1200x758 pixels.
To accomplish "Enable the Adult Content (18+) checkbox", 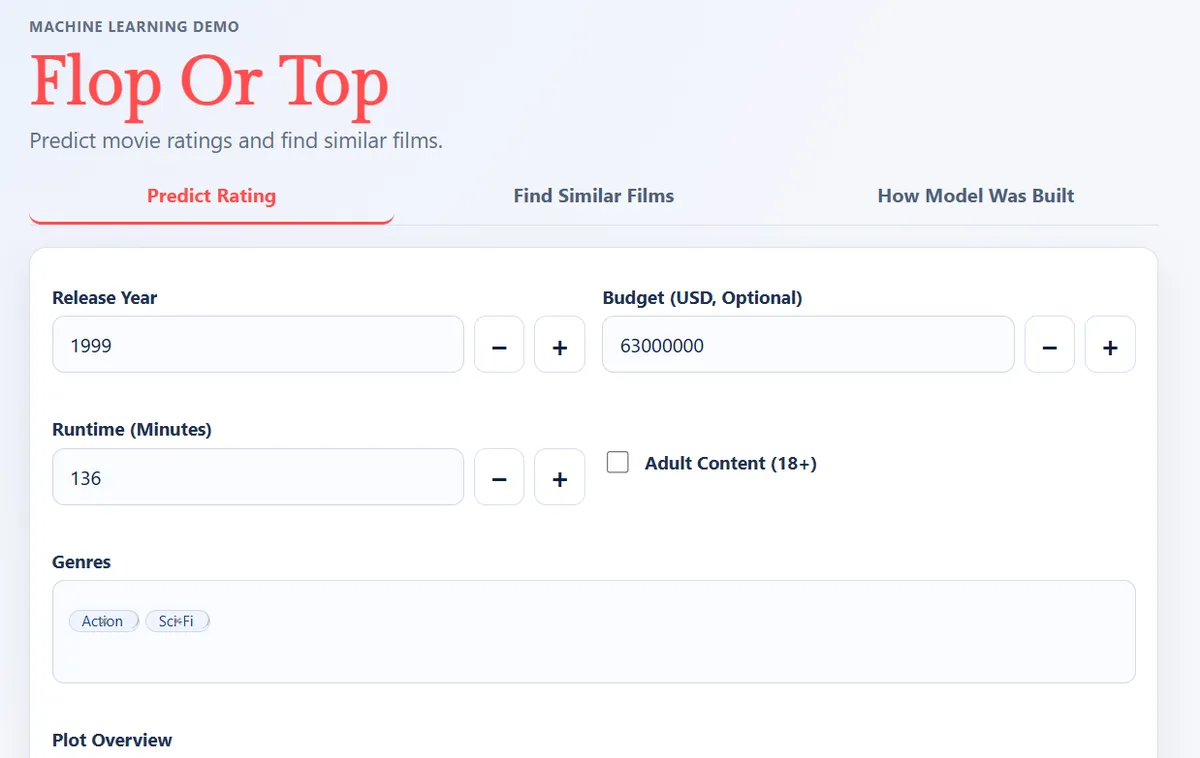I will tap(618, 462).
